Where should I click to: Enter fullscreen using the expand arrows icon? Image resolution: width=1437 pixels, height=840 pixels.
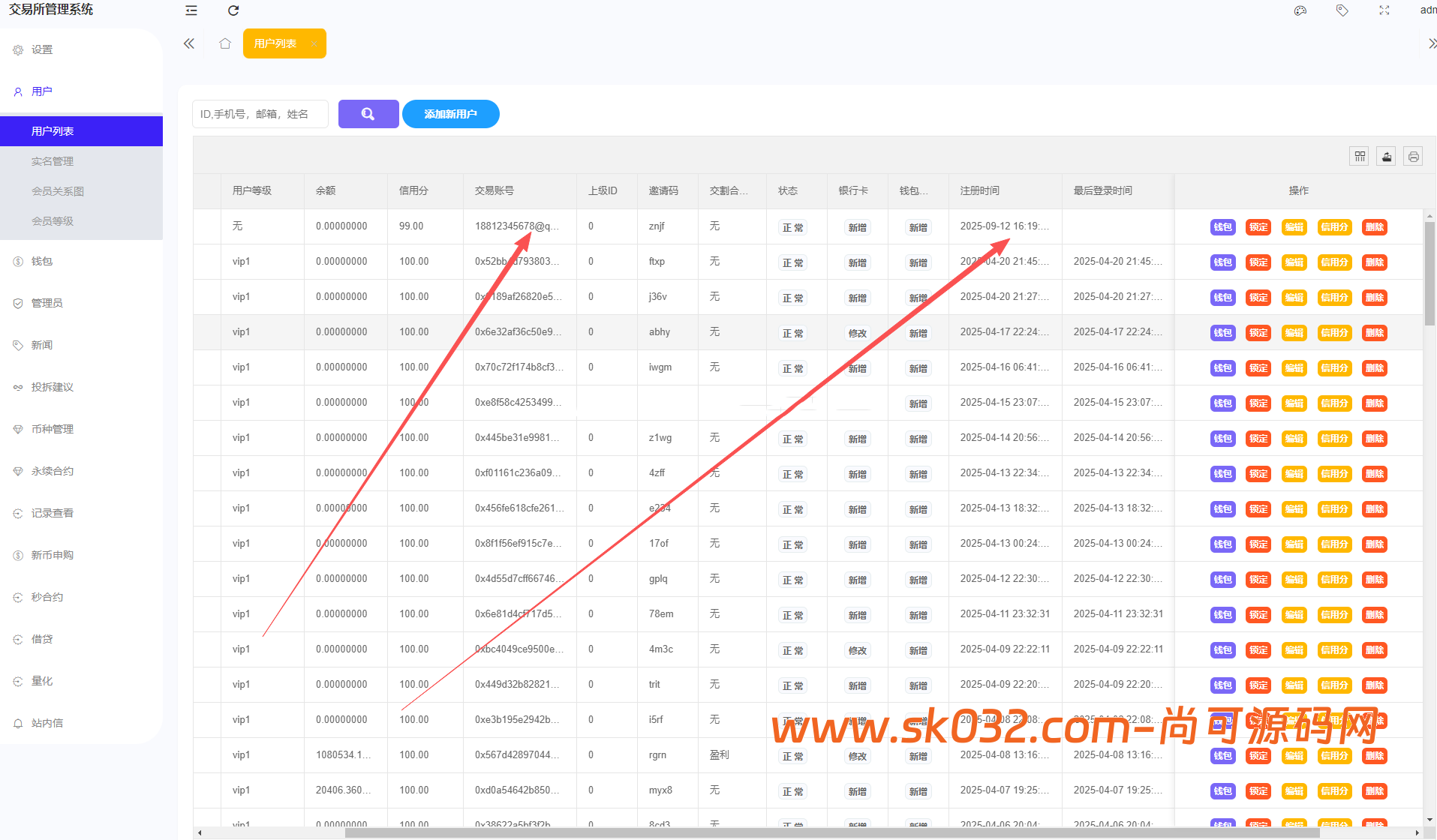tap(1384, 10)
